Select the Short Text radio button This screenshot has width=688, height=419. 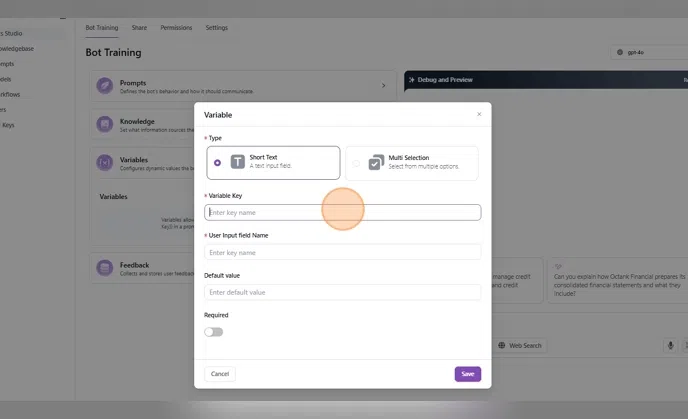coord(217,162)
